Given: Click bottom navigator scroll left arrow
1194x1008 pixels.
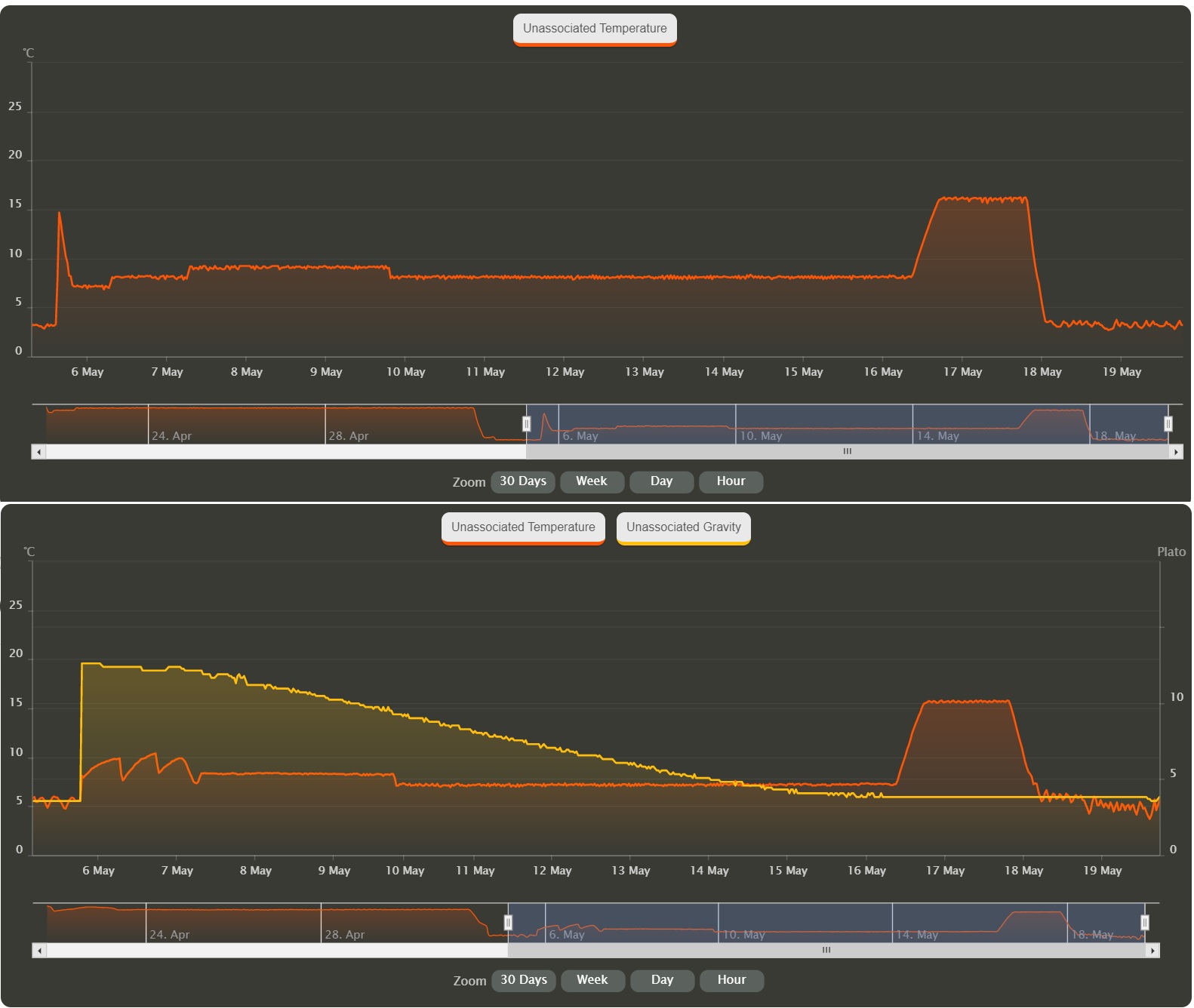Looking at the screenshot, I should pyautogui.click(x=39, y=951).
